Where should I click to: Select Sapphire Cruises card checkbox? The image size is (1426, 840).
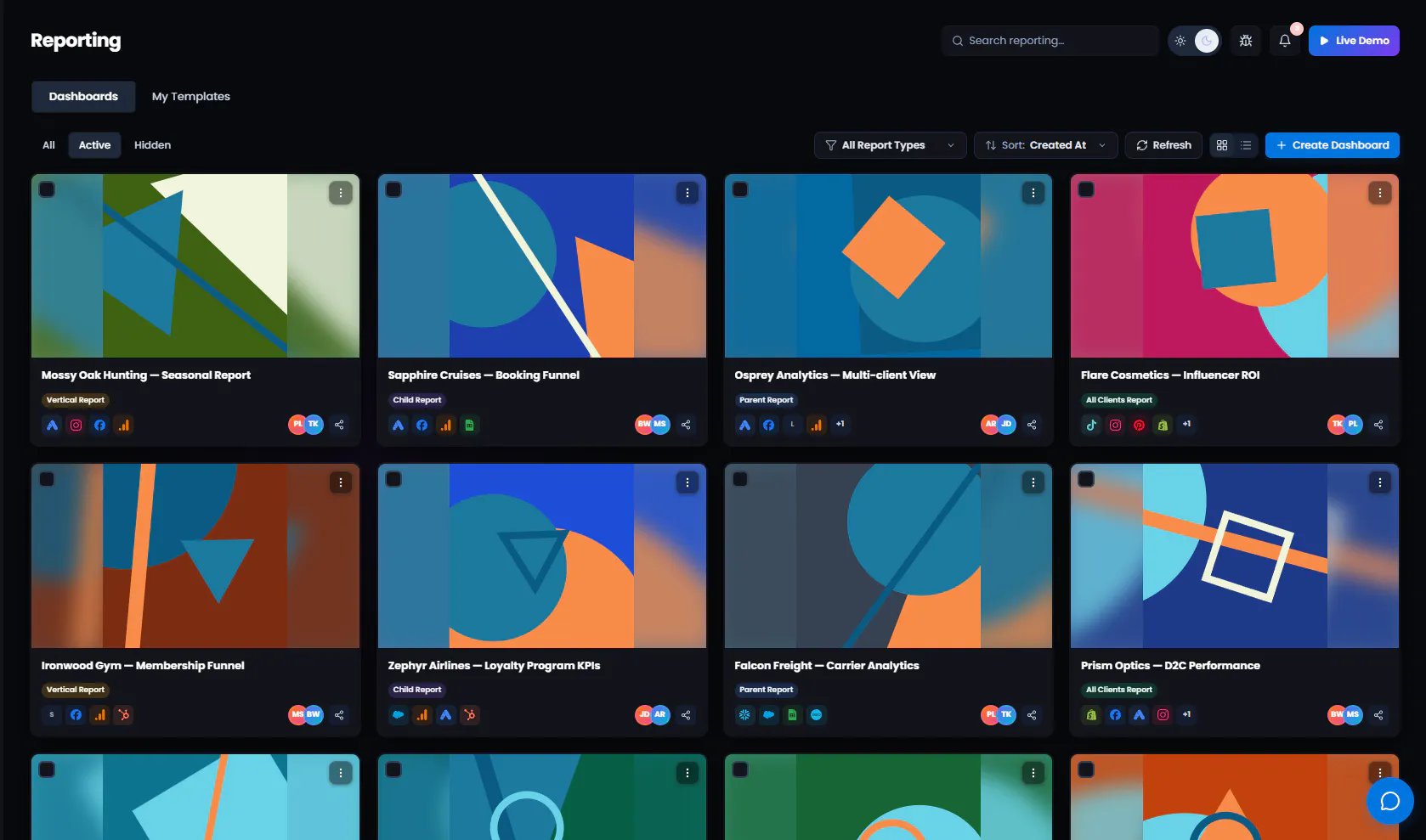coord(393,189)
